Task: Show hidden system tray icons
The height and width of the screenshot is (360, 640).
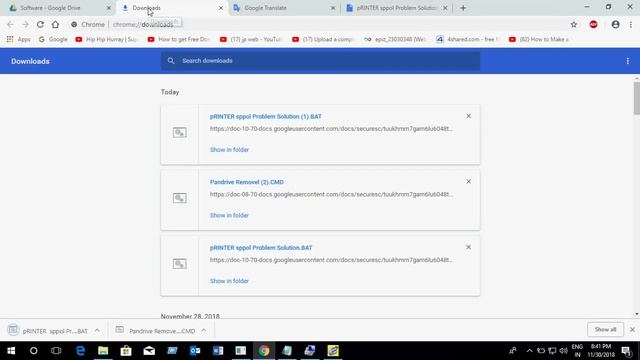Action: coord(529,351)
